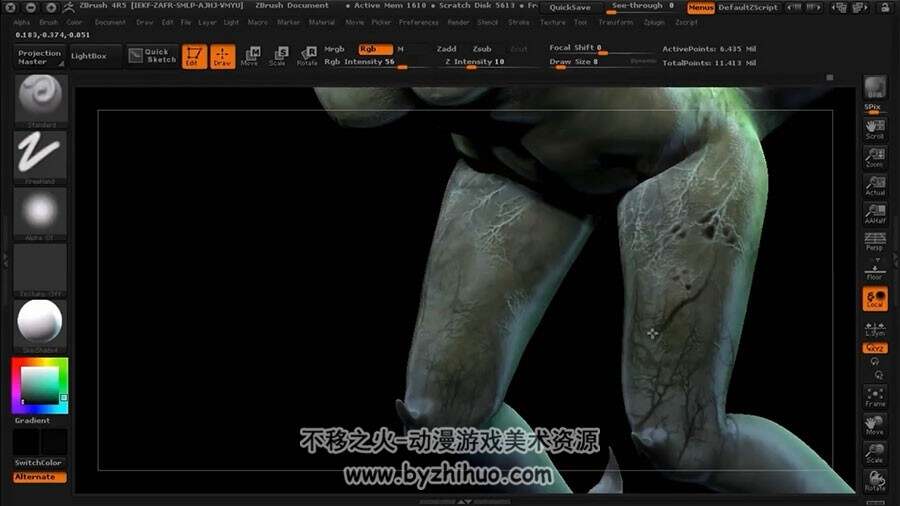Open the FreeHand stroke selector
The width and height of the screenshot is (900, 506).
tap(40, 157)
